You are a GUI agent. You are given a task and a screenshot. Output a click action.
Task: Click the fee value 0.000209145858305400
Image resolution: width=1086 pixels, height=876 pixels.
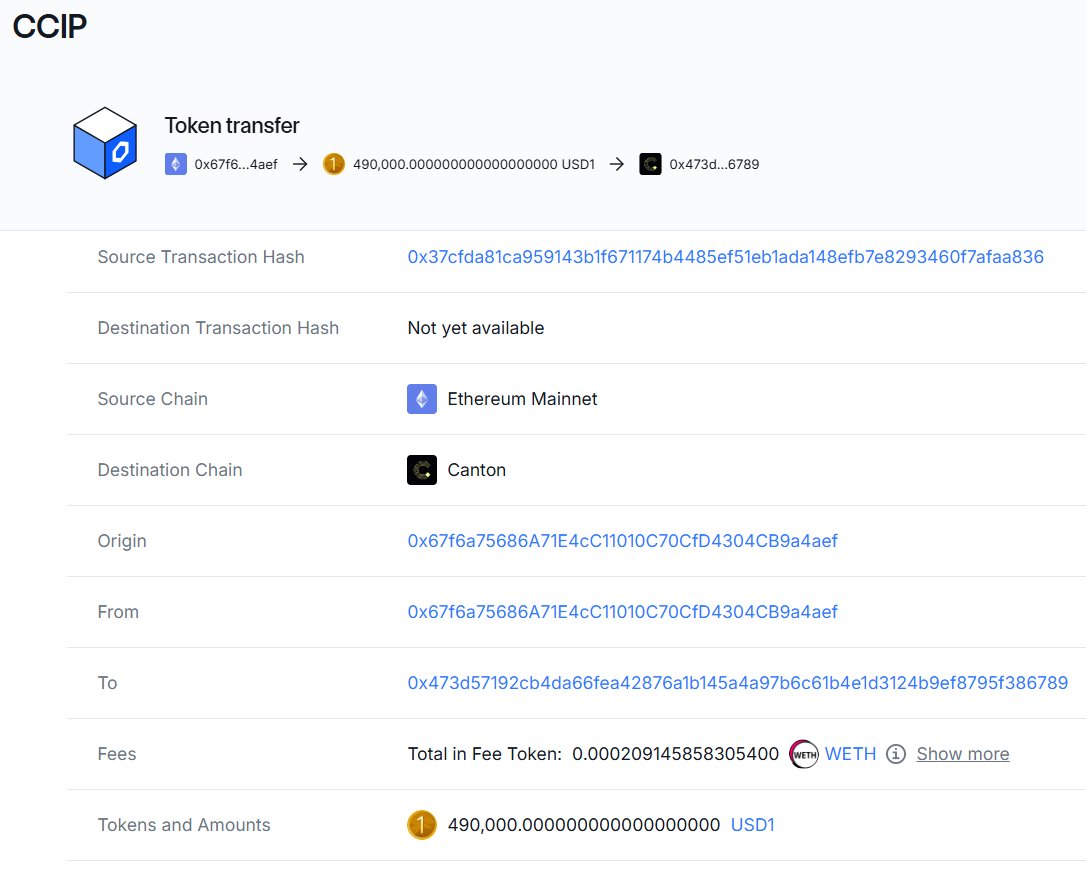675,754
